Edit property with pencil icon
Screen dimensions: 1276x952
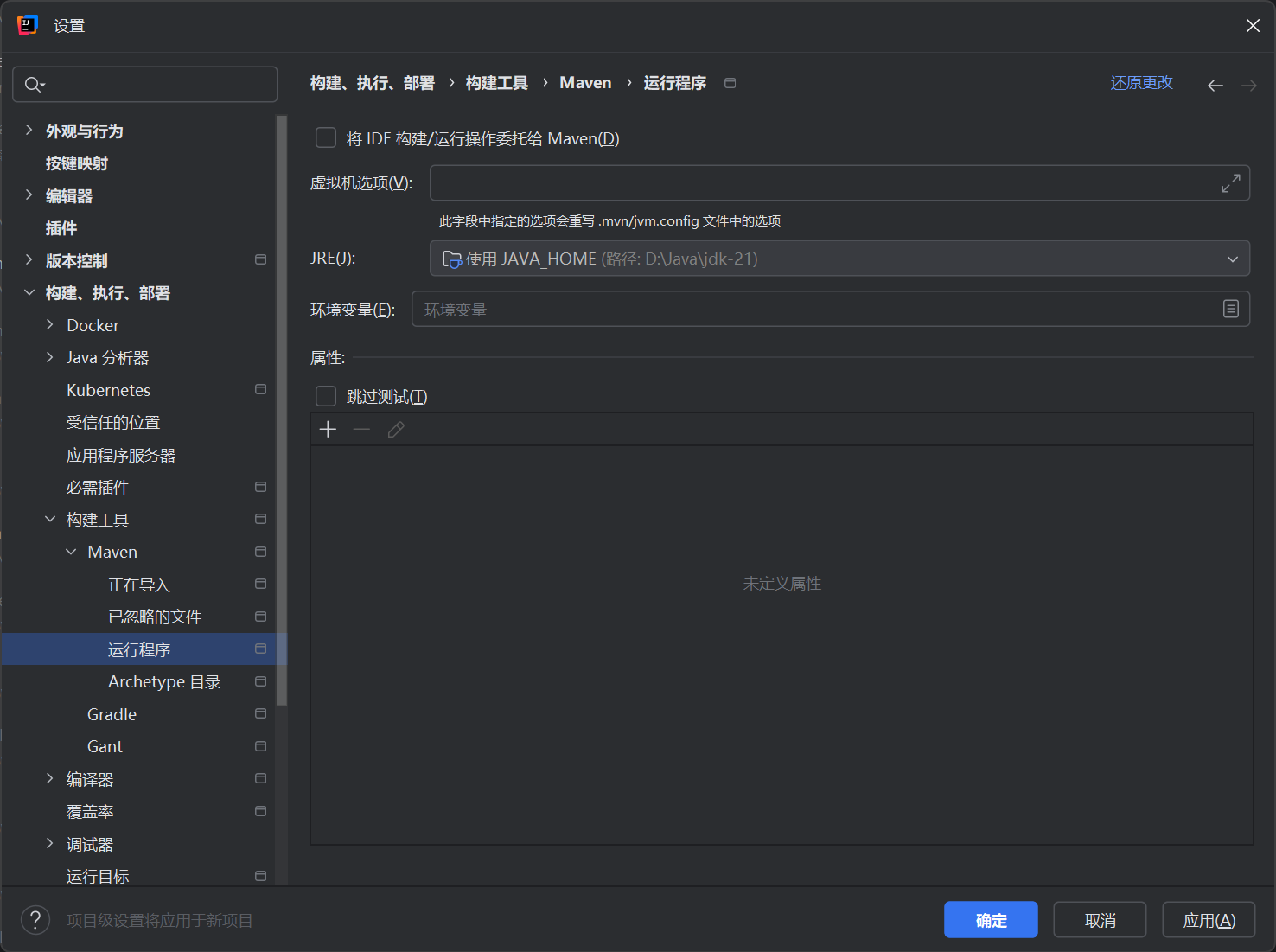(x=396, y=430)
